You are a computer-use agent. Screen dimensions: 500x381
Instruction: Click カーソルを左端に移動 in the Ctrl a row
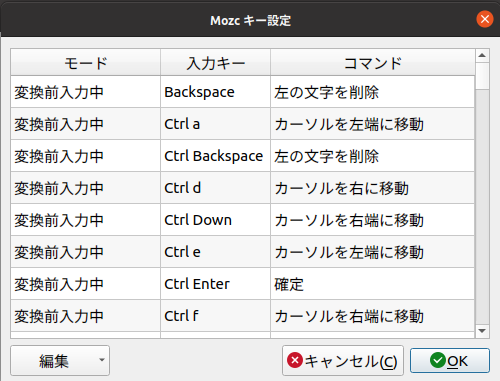(372, 124)
